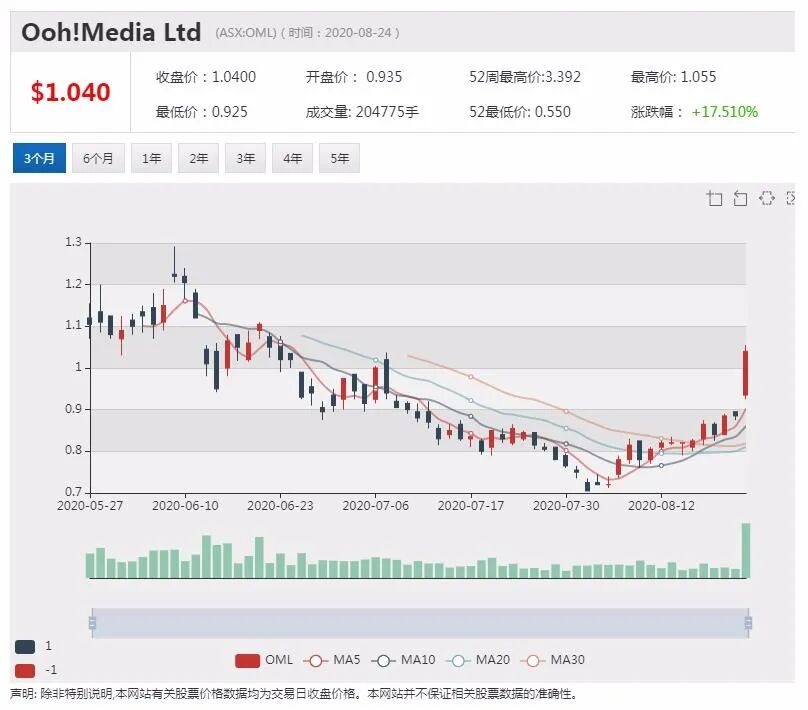Click the 最高价: 1.055 value
Screen dimensions: 808x710
pyautogui.click(x=673, y=77)
